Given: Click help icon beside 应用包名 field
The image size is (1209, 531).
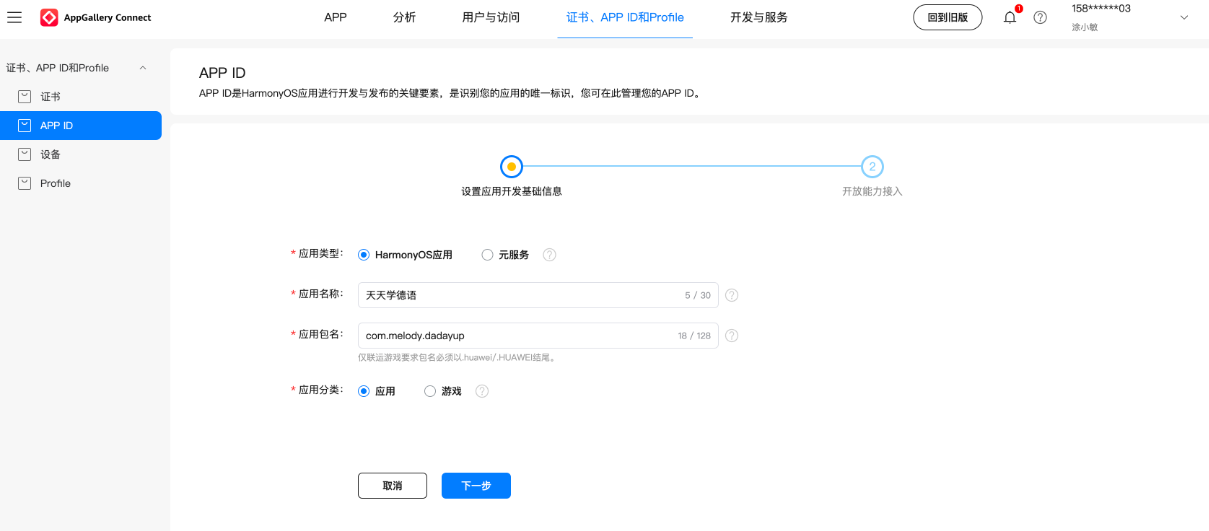Looking at the screenshot, I should 732,336.
